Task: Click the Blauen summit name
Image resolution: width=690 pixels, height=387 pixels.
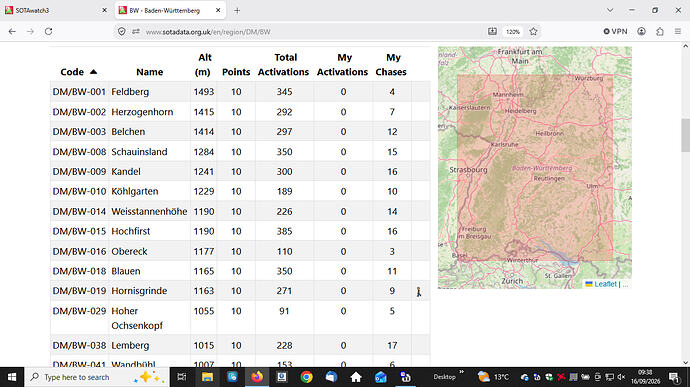Action: click(126, 271)
